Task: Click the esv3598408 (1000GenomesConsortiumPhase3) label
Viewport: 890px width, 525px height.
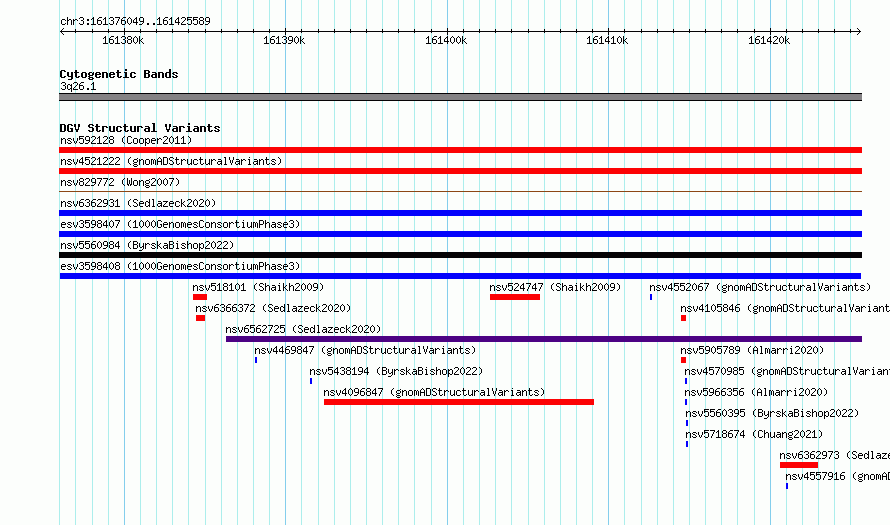Action: pos(180,266)
